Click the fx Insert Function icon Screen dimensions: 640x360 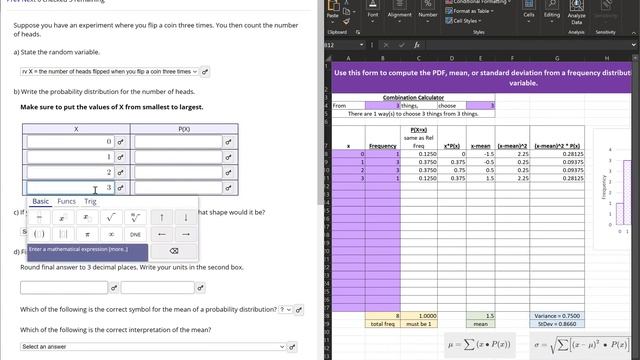(x=417, y=45)
